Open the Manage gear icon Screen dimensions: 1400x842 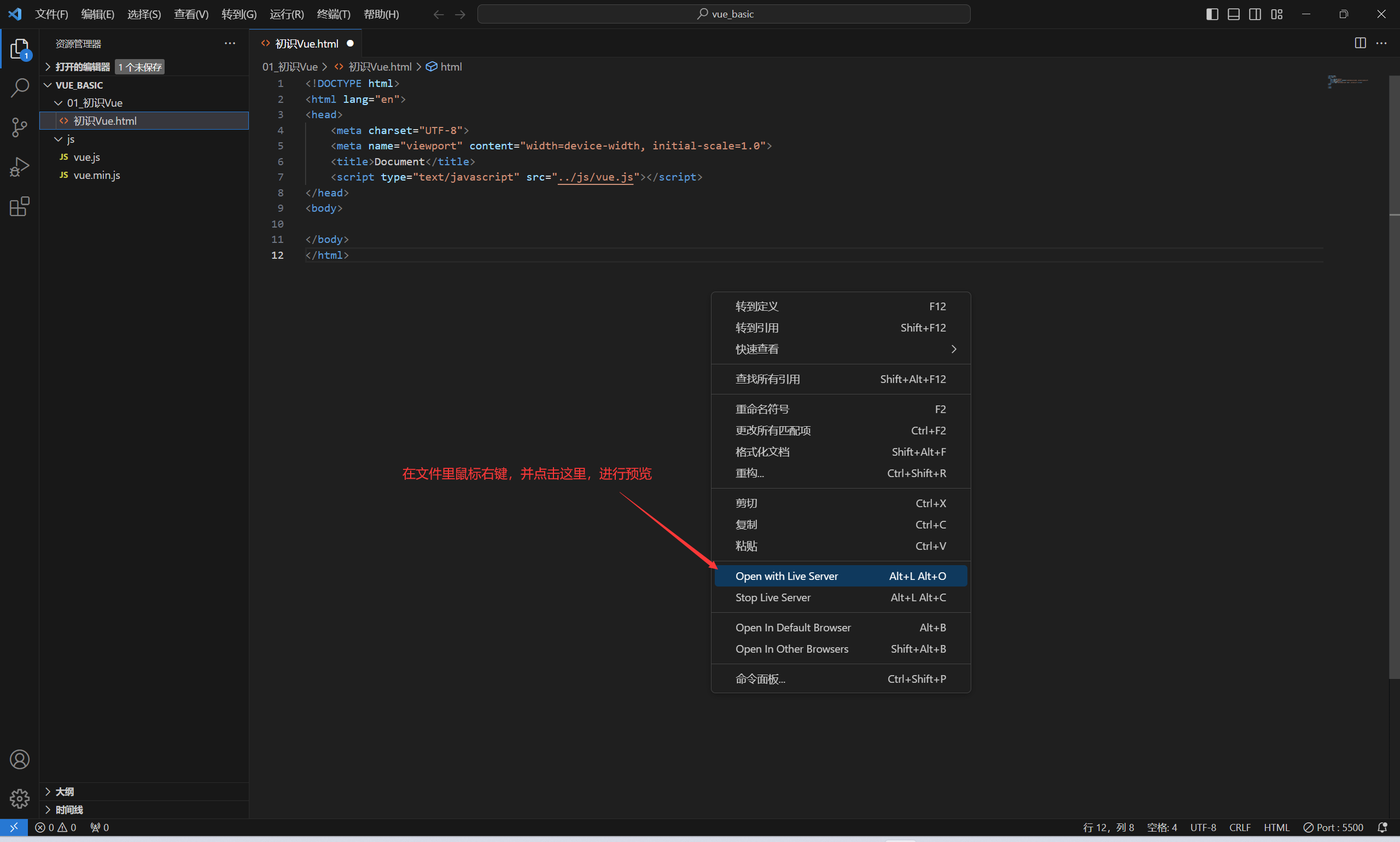coord(19,798)
